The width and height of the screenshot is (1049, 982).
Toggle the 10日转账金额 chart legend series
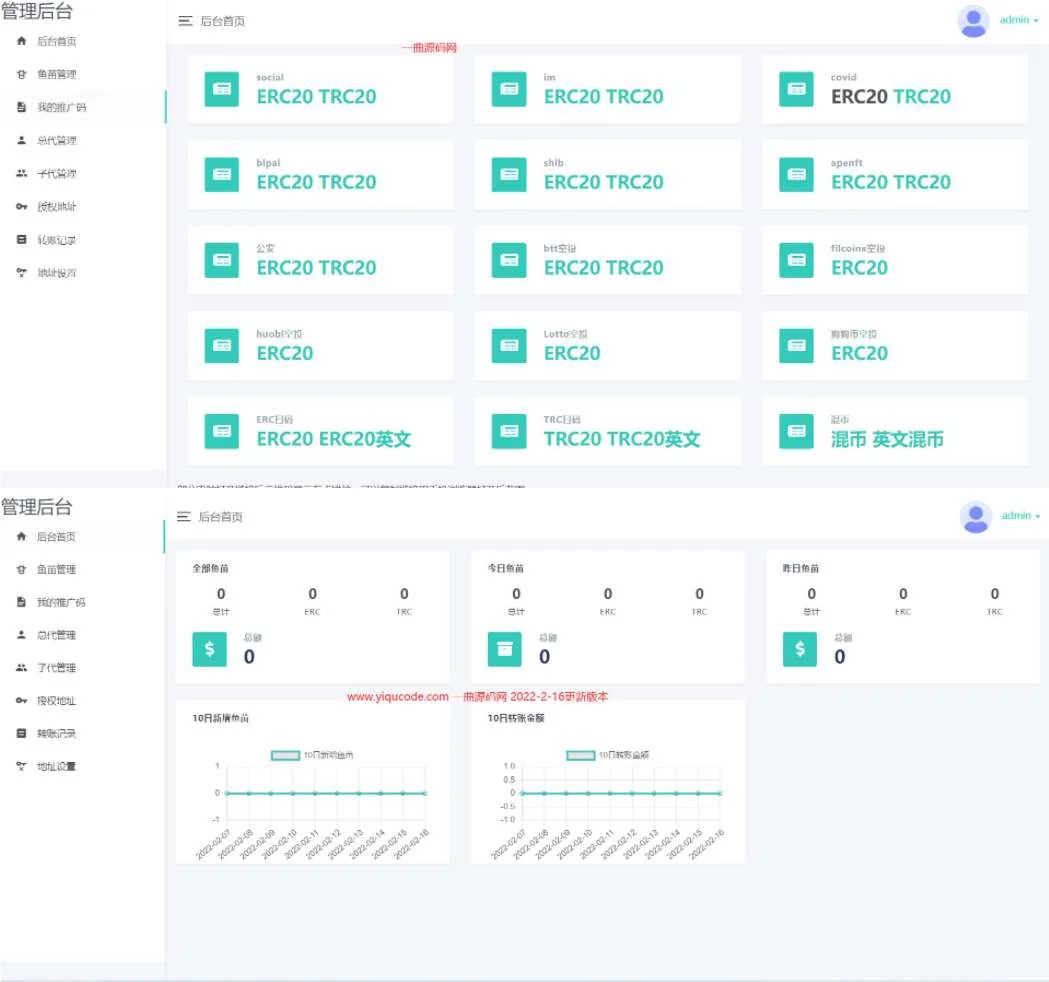[581, 755]
